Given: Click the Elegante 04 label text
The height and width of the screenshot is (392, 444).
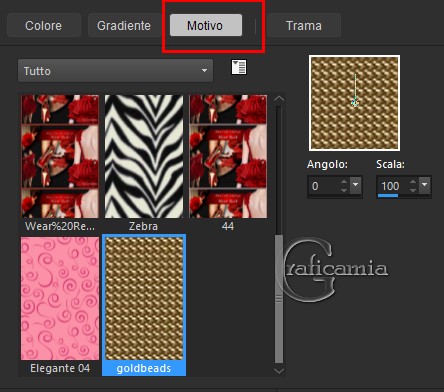Looking at the screenshot, I should point(60,368).
